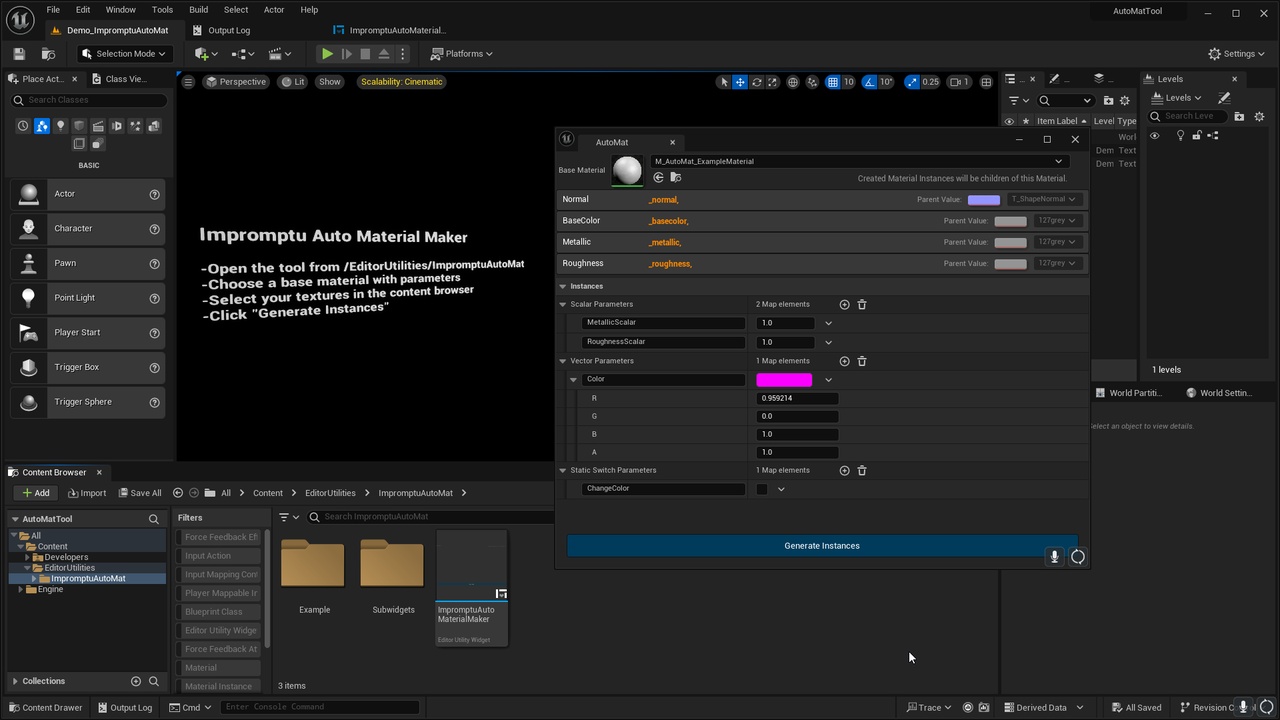Select the translate move tool in viewport

[x=740, y=82]
